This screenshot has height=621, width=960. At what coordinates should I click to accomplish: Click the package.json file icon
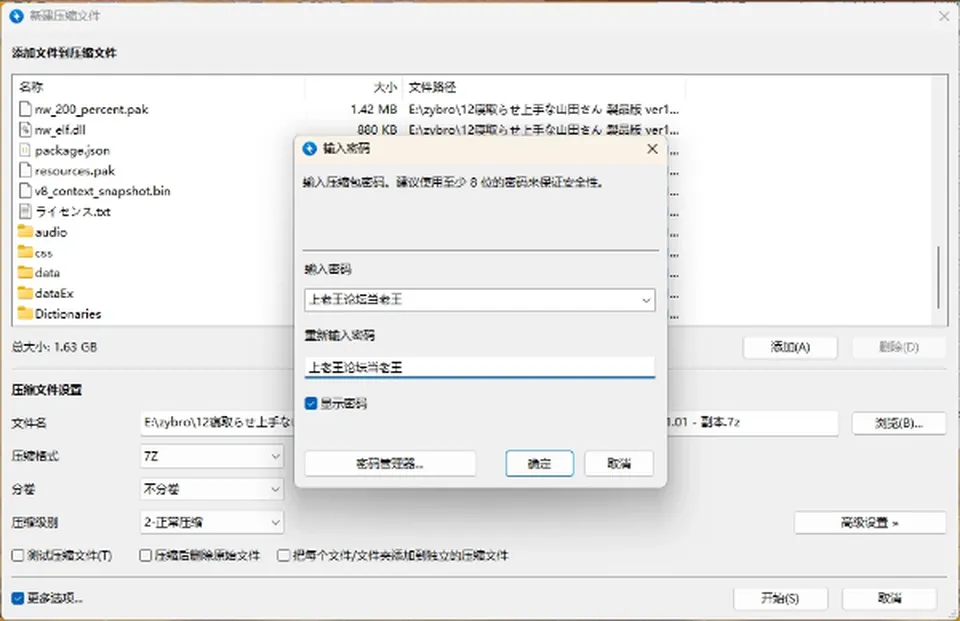[25, 150]
